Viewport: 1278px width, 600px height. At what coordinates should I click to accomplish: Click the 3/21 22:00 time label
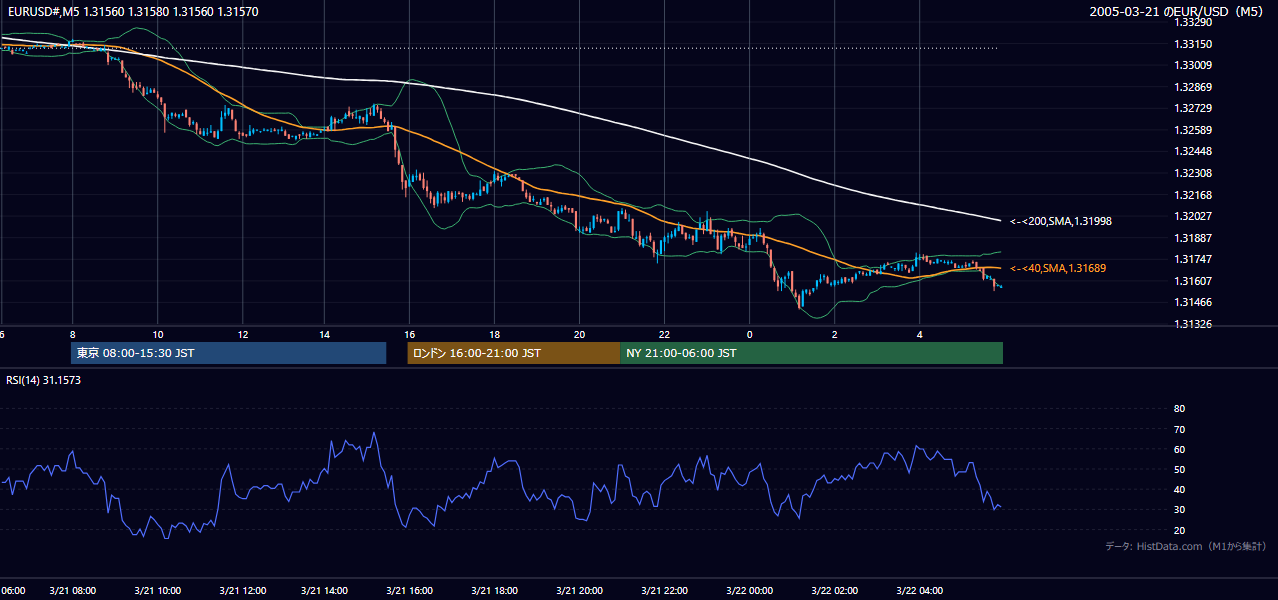tap(664, 591)
